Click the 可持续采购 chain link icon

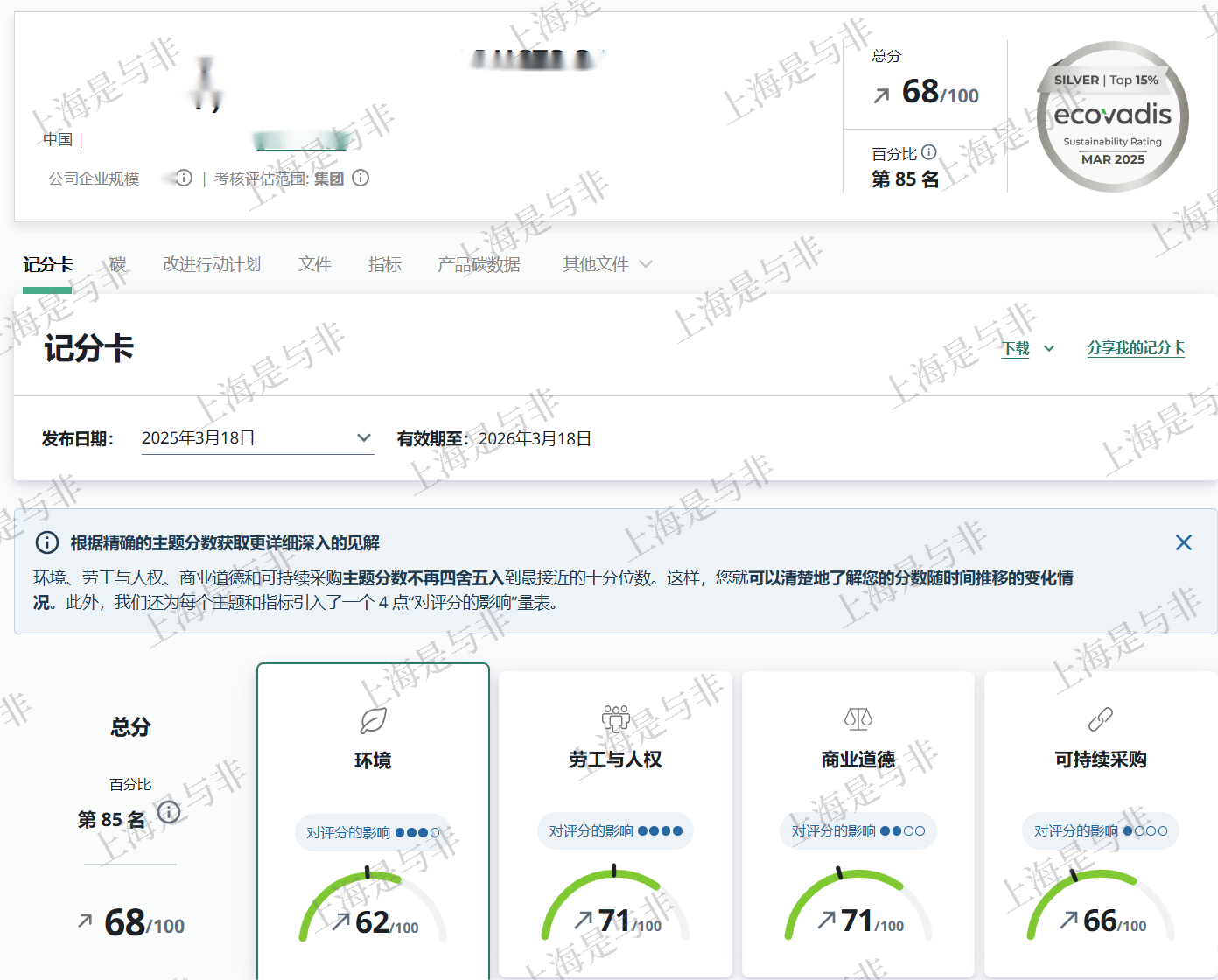click(x=1100, y=719)
